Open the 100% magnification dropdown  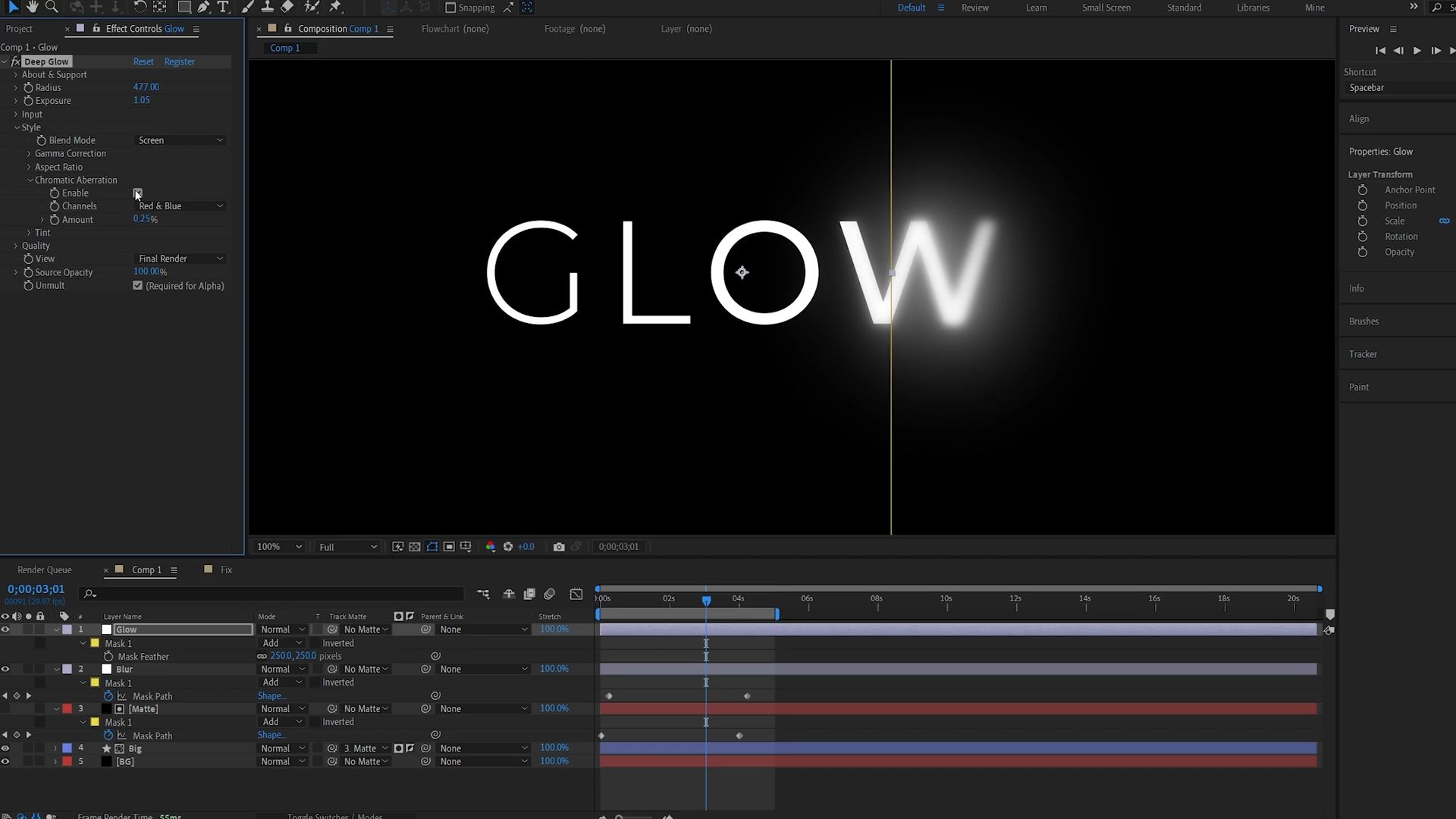tap(278, 547)
